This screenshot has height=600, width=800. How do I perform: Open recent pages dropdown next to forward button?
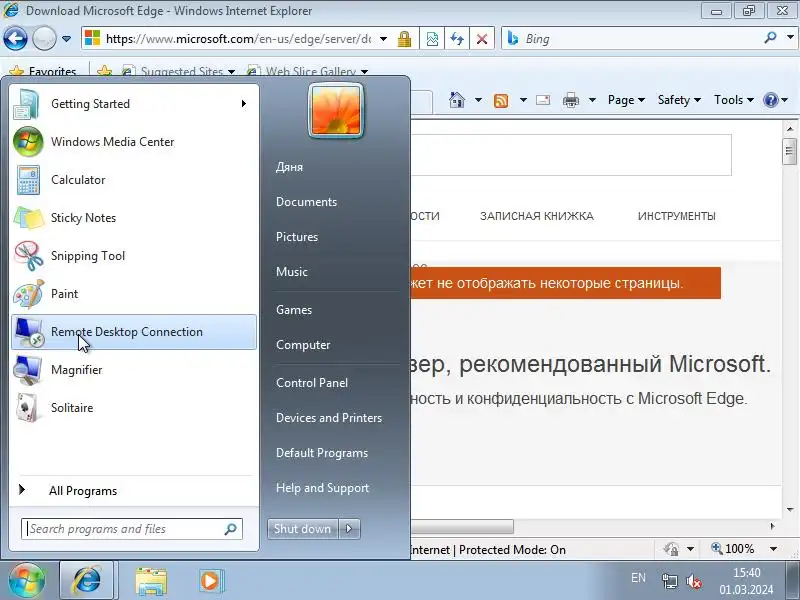66,39
